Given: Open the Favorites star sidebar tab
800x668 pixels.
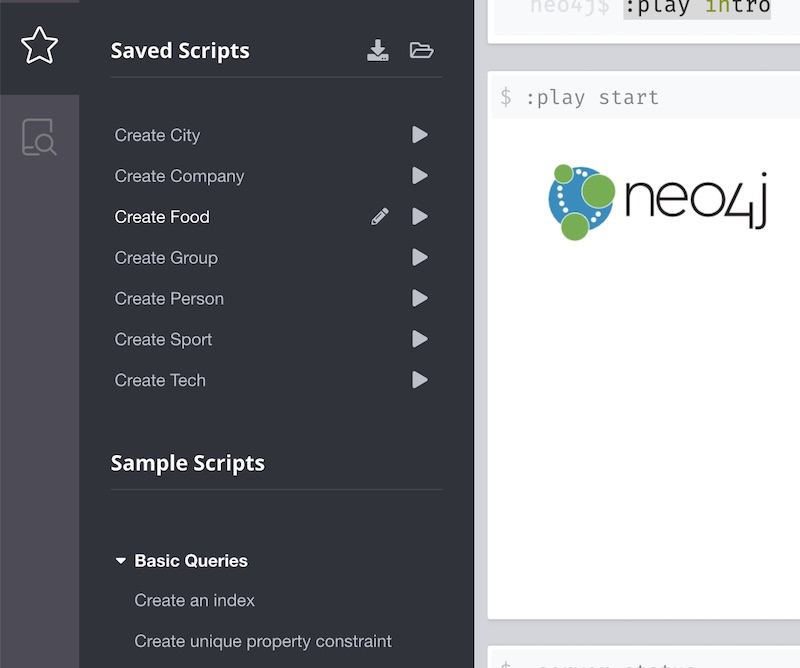Looking at the screenshot, I should (39, 46).
